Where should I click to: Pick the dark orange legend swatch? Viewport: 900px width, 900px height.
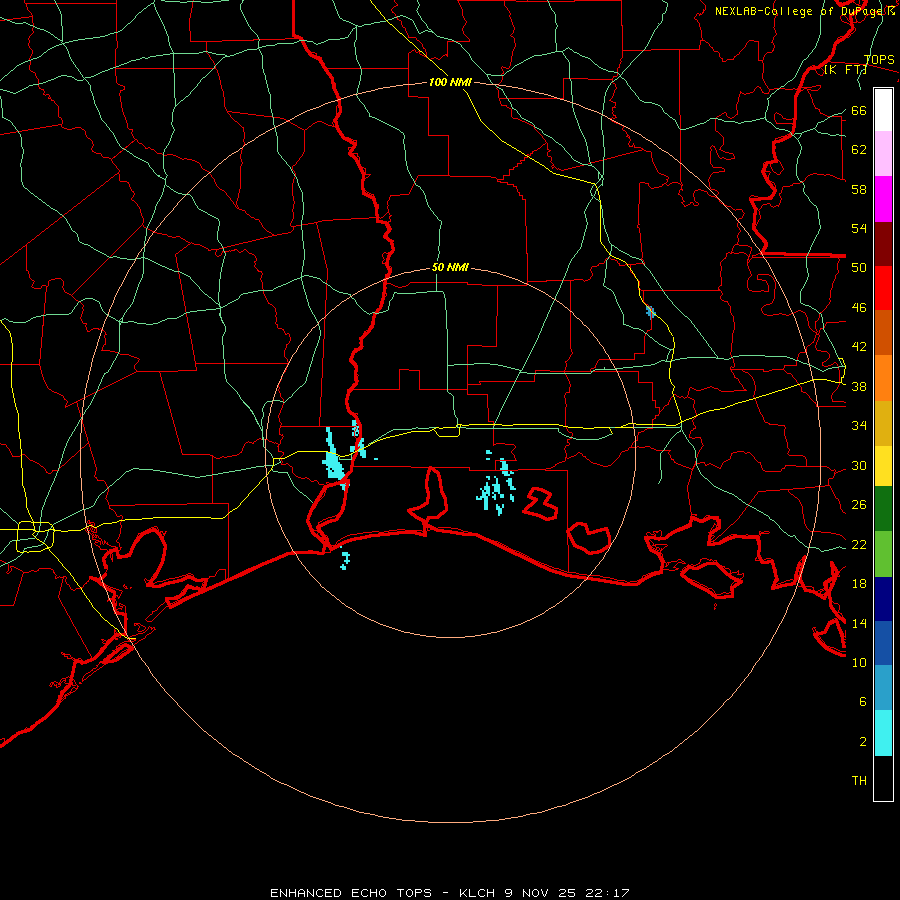click(x=883, y=332)
